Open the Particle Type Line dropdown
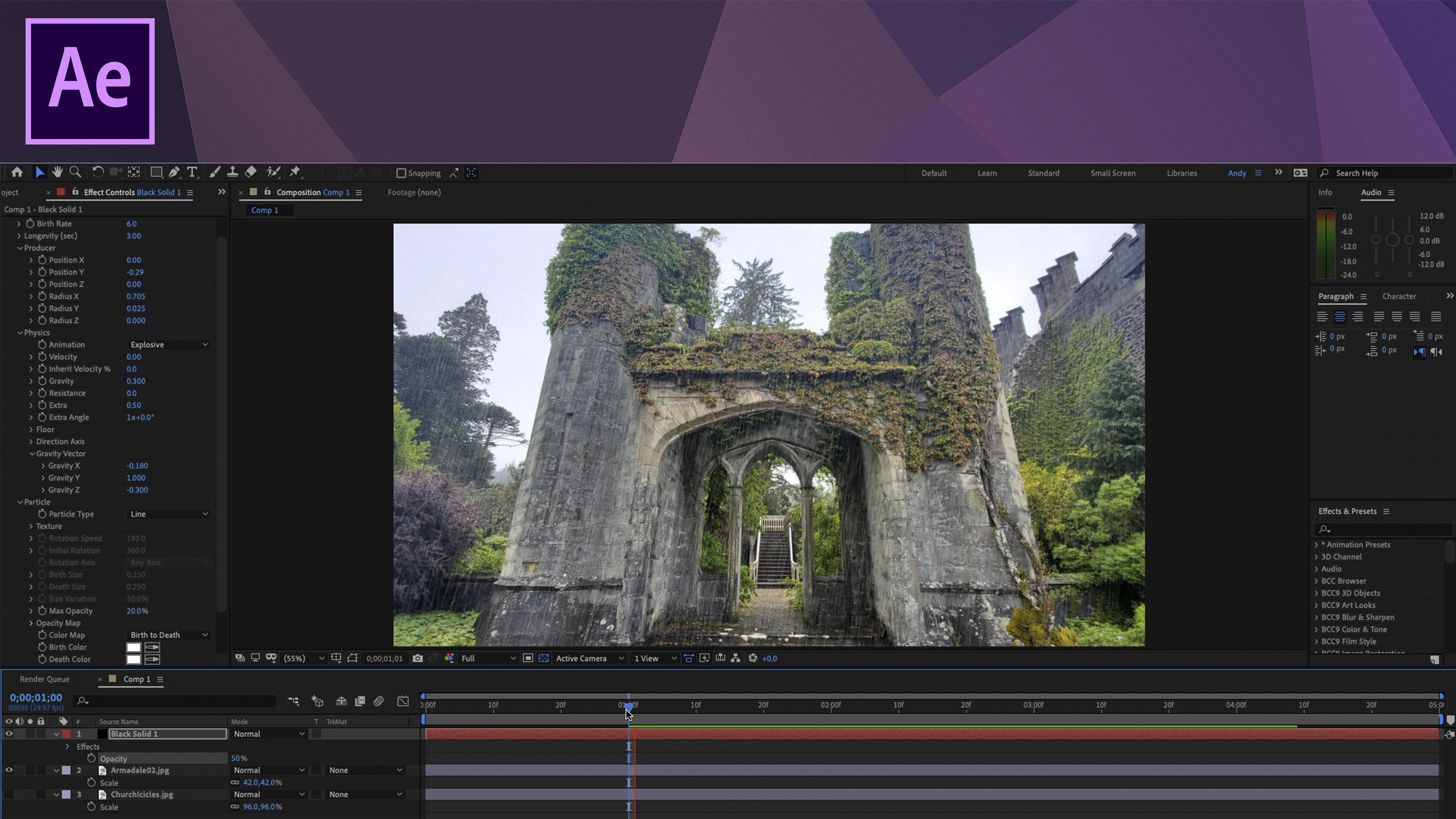The height and width of the screenshot is (819, 1456). 169,514
